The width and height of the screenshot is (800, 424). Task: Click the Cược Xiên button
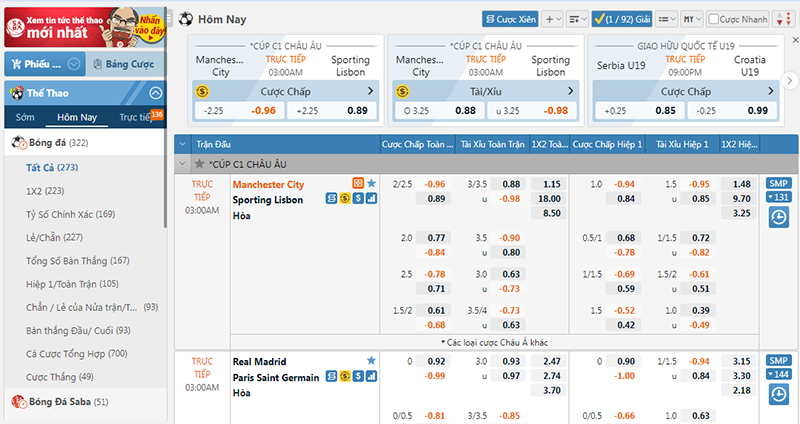(x=510, y=19)
